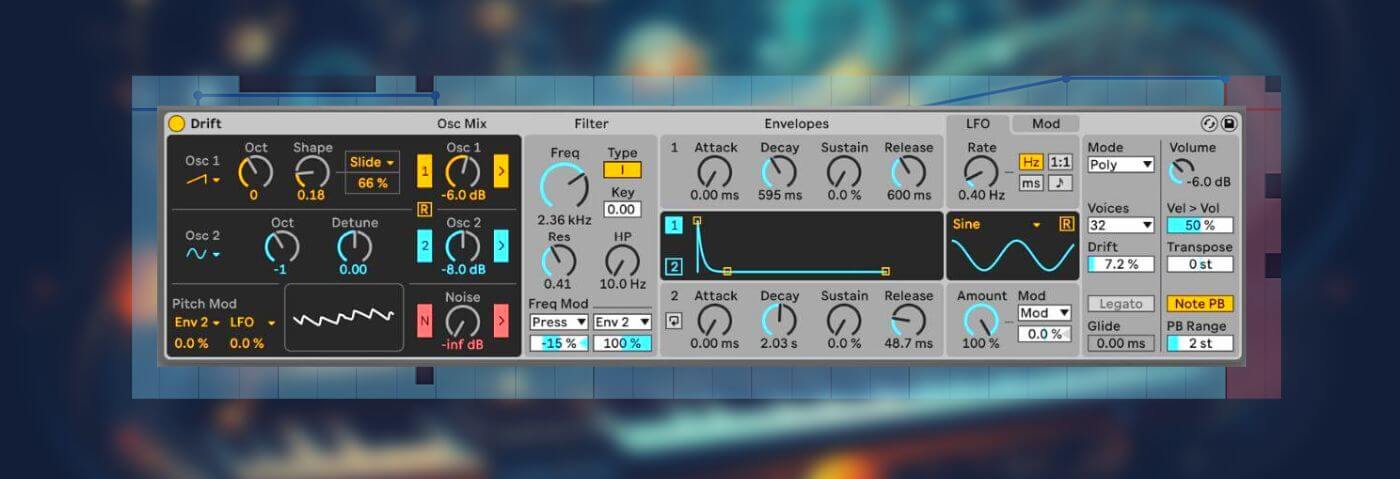Toggle Osc 2 through-filter arrow button
Screen dimensions: 1400x479
point(501,245)
